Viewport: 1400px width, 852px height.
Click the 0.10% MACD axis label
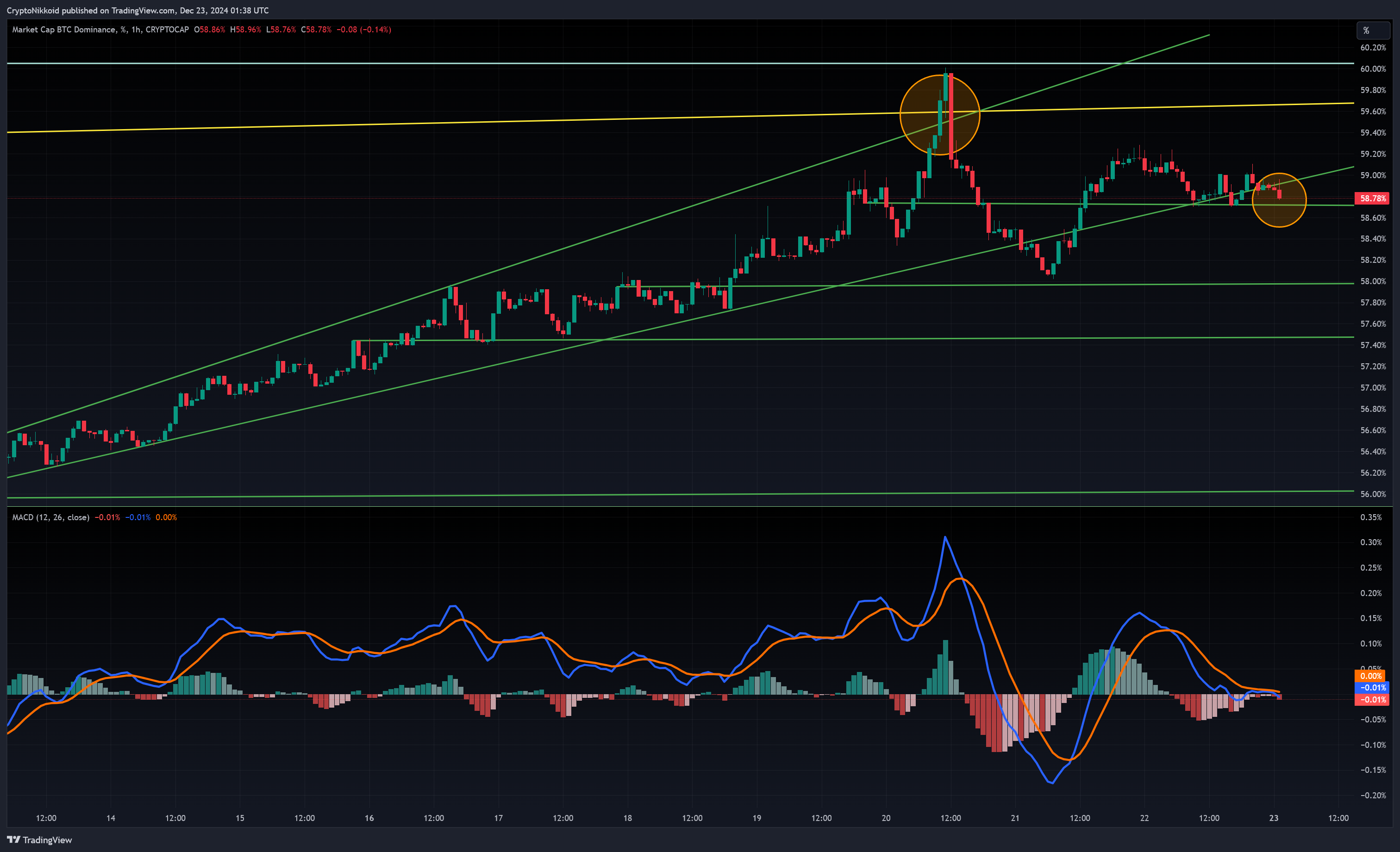[1371, 644]
